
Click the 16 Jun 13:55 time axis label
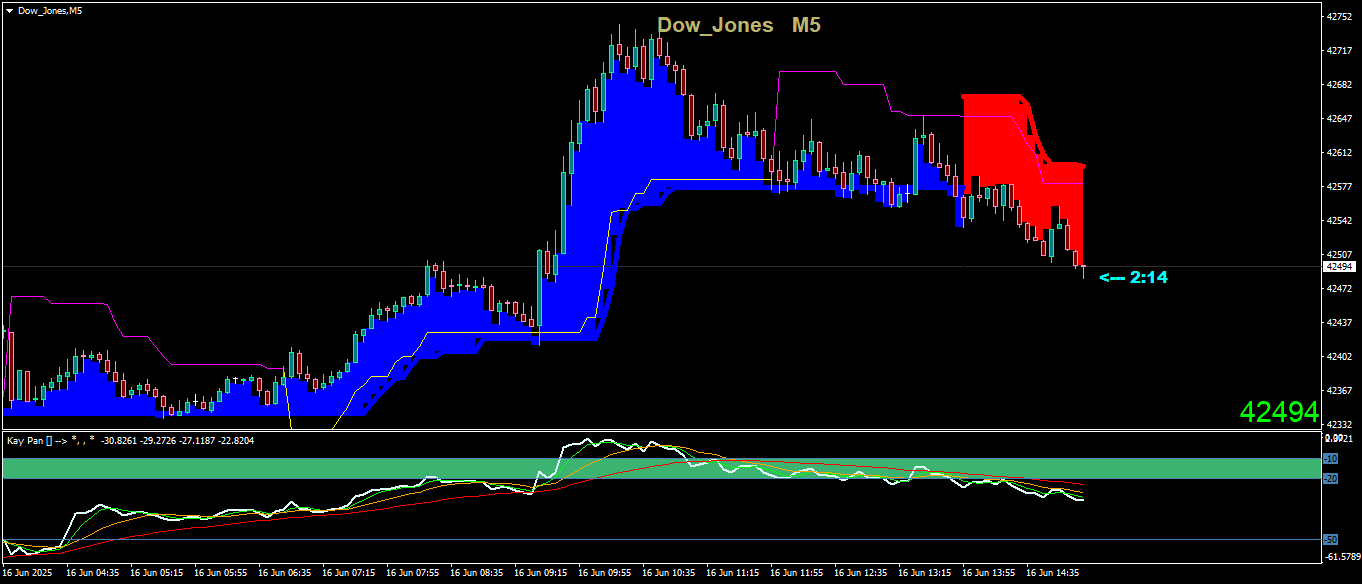coord(988,574)
